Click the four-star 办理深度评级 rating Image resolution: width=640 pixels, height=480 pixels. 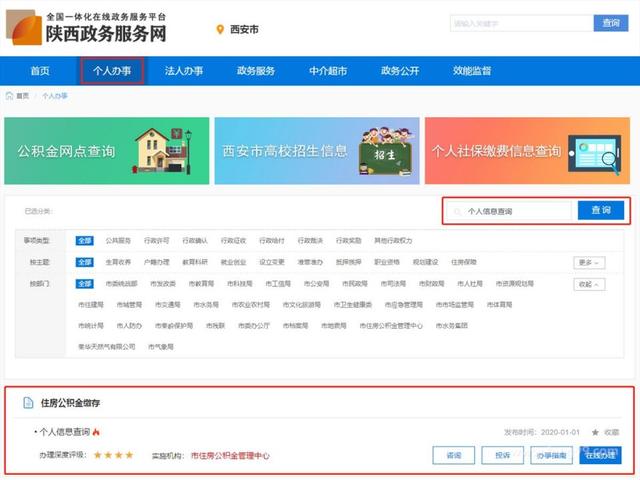[113, 455]
